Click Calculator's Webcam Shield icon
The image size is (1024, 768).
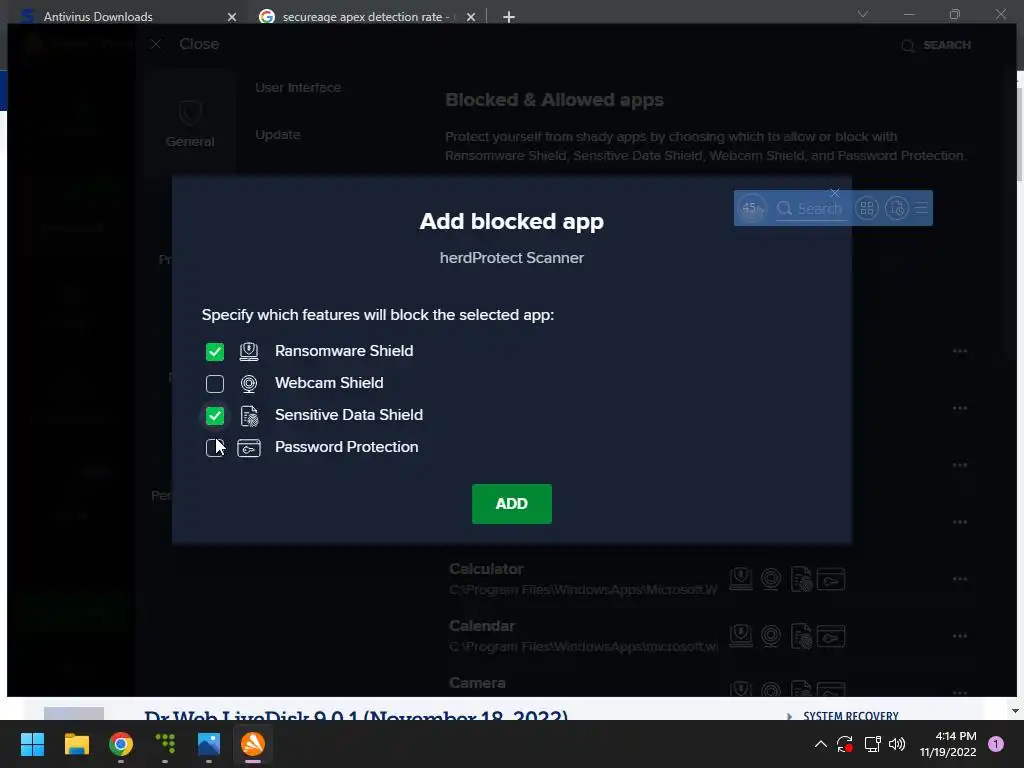(771, 579)
